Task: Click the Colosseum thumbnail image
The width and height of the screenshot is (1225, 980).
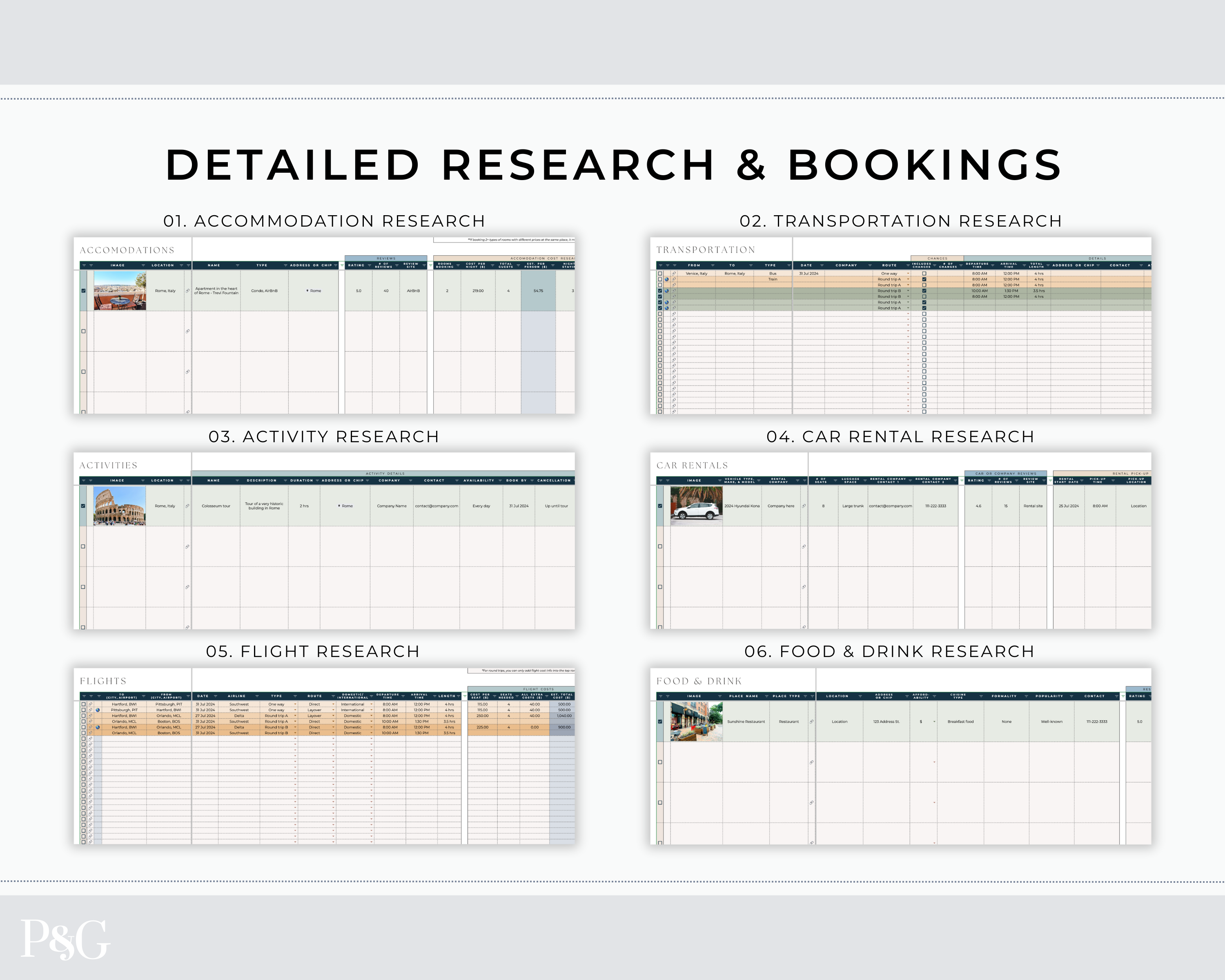Action: pos(119,506)
